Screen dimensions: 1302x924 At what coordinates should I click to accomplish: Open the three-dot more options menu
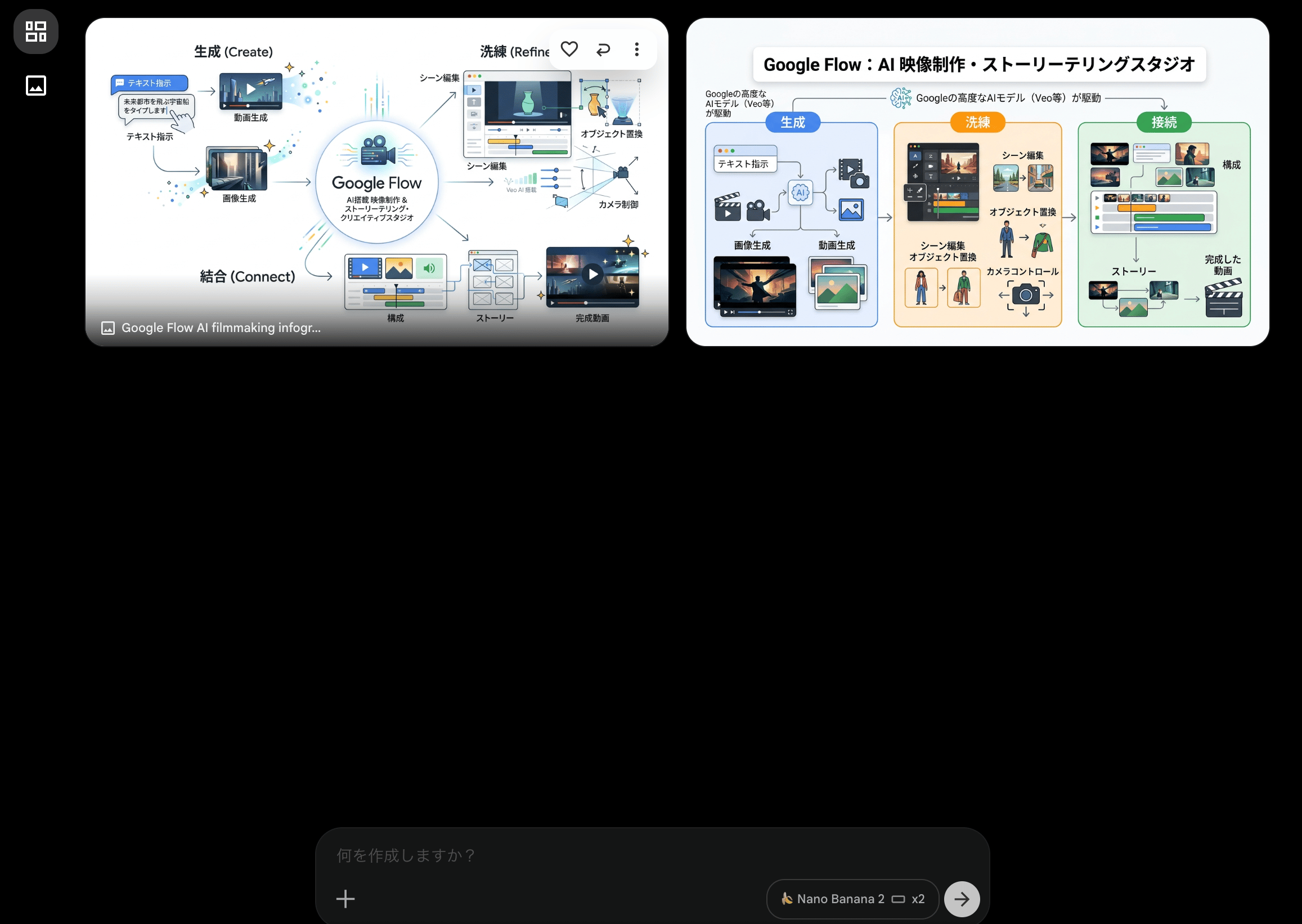[x=636, y=50]
